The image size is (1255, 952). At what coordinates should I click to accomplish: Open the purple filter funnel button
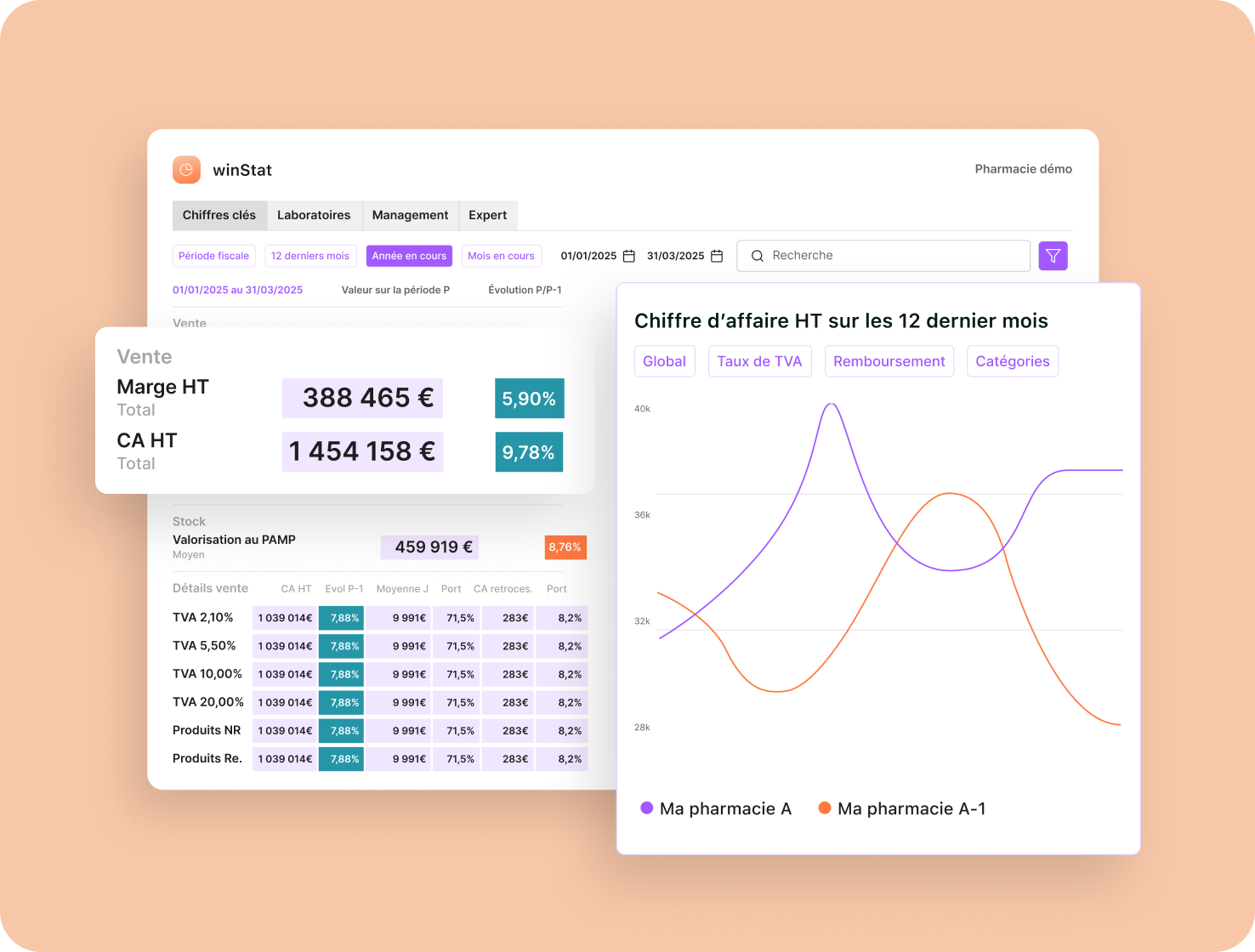click(x=1053, y=256)
